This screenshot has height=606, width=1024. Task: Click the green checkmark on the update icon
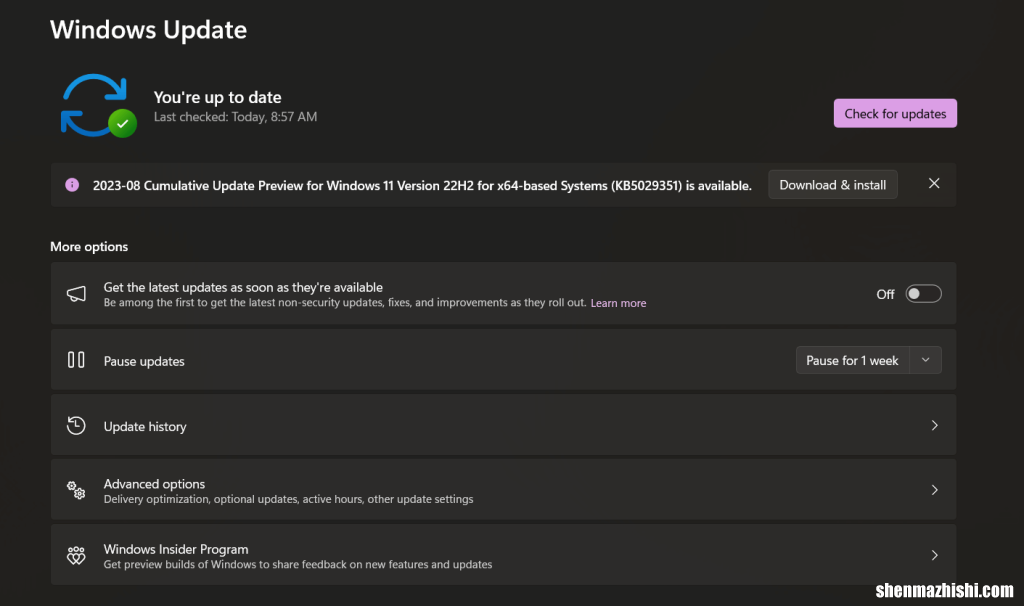(x=121, y=124)
